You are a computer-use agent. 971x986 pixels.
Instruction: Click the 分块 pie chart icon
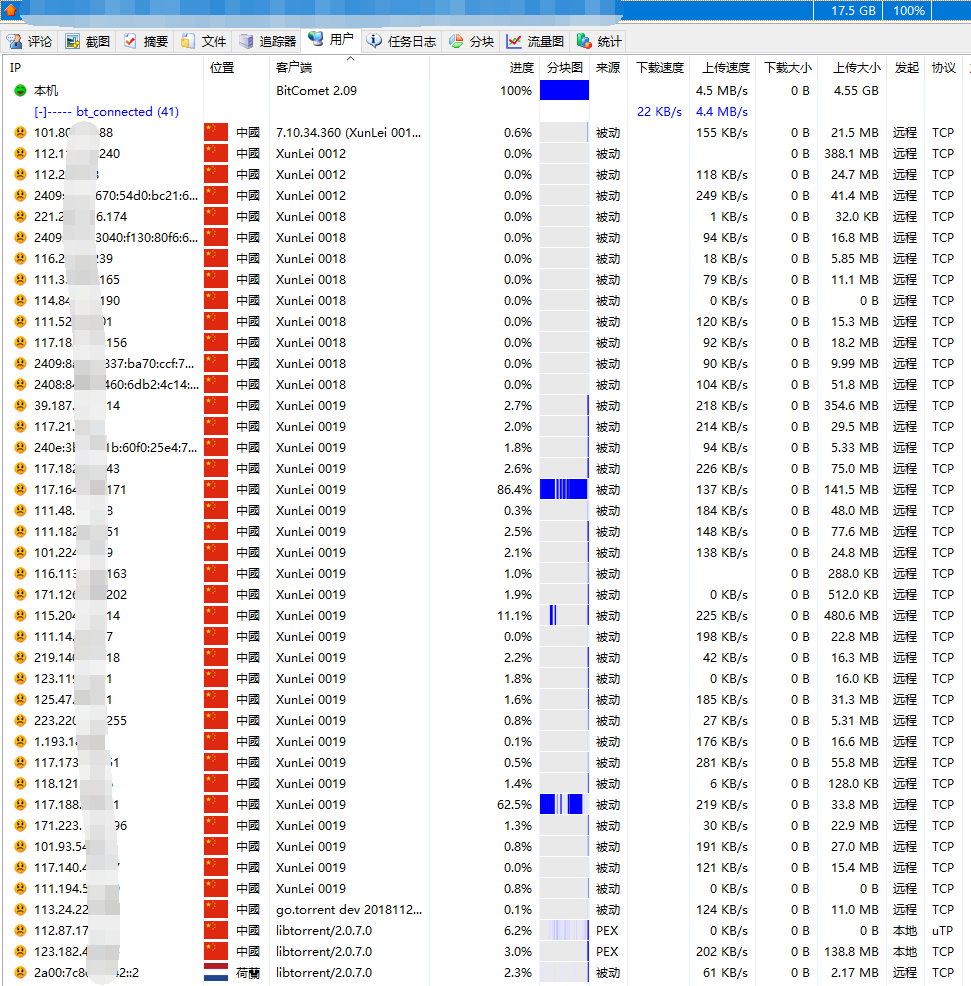point(456,41)
